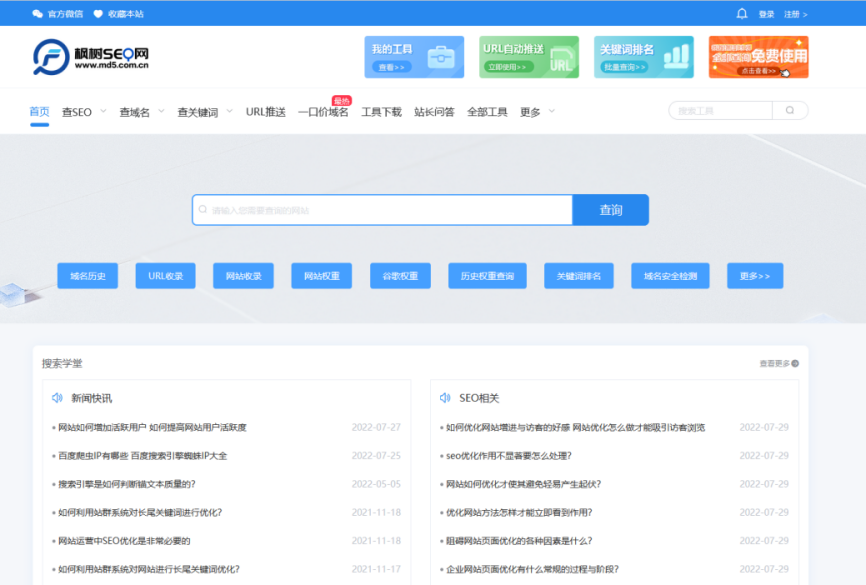Select the URL收录 quick tool button
The width and height of the screenshot is (866, 585).
click(x=166, y=276)
